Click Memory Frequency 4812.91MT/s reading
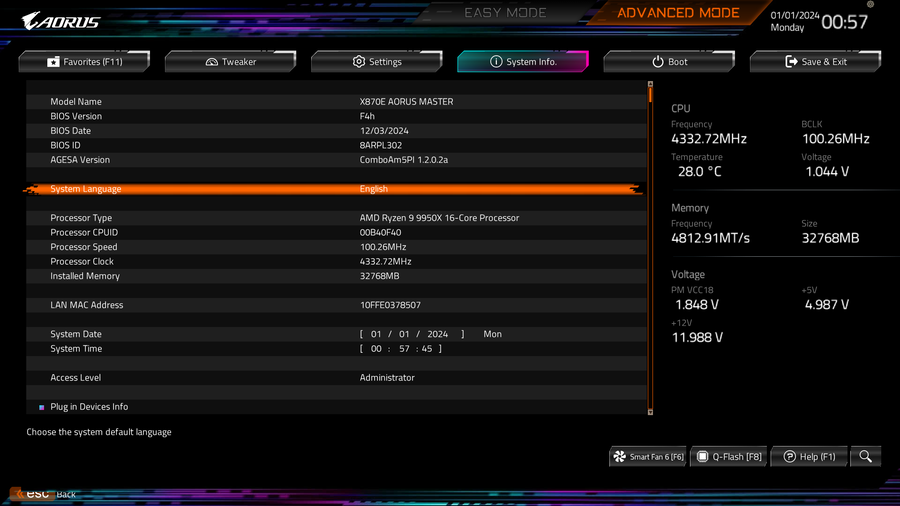Image resolution: width=900 pixels, height=506 pixels. click(x=711, y=238)
